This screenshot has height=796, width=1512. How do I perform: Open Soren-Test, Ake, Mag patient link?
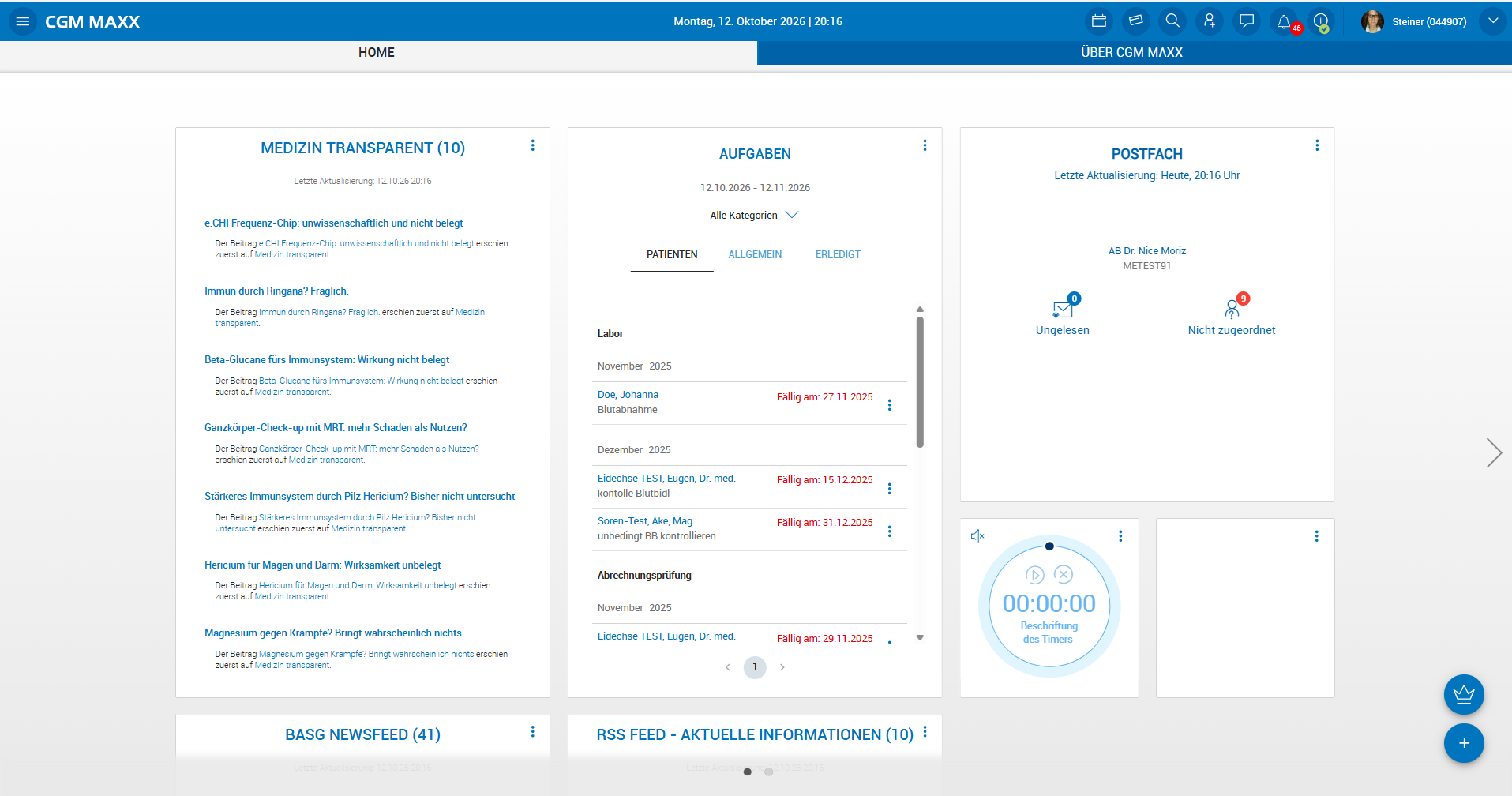tap(645, 521)
